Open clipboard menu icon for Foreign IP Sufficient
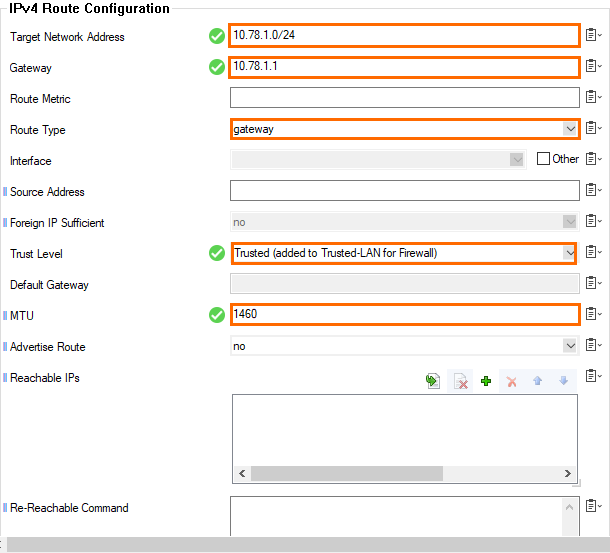This screenshot has width=610, height=553. click(x=593, y=221)
